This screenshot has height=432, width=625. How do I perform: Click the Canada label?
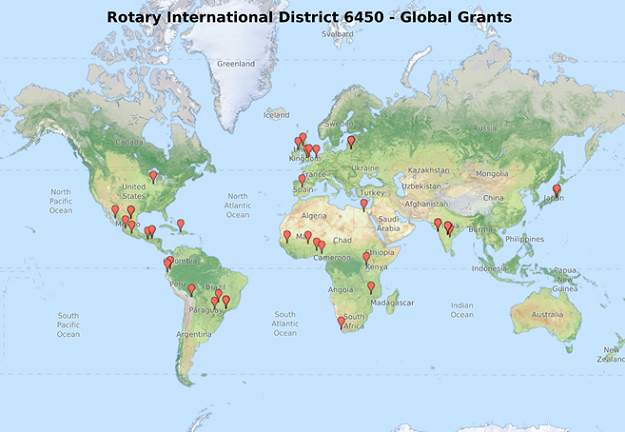[129, 142]
